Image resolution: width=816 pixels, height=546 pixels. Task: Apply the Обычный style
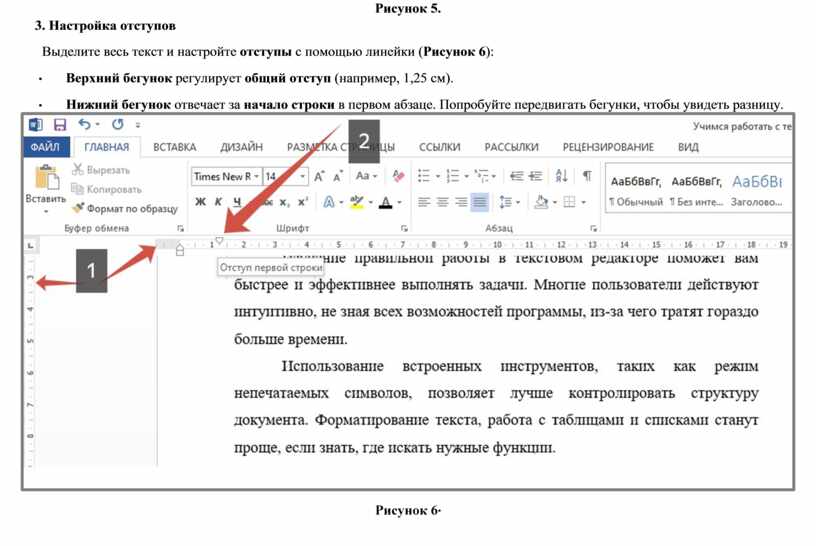point(635,191)
